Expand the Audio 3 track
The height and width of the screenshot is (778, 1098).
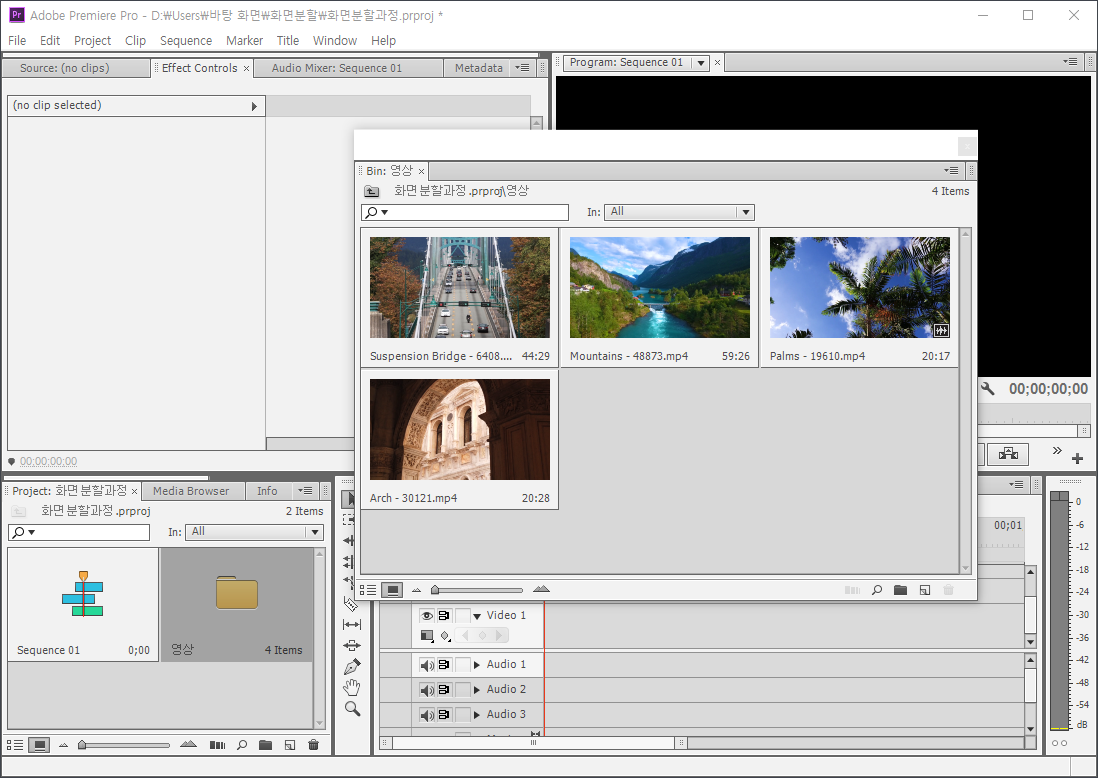click(x=477, y=715)
